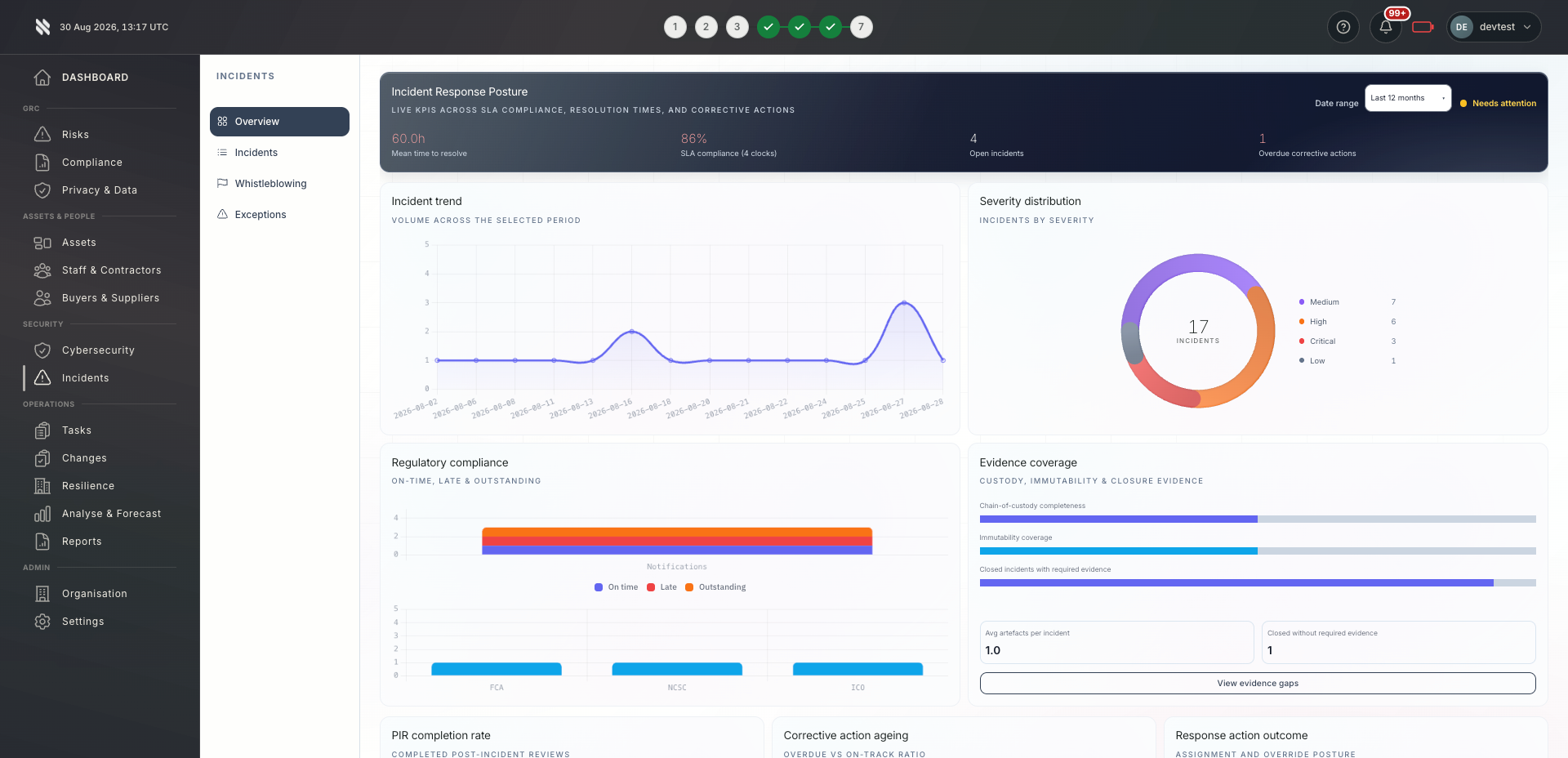Click the Compliance document icon
Viewport: 1568px width, 758px height.
point(42,163)
